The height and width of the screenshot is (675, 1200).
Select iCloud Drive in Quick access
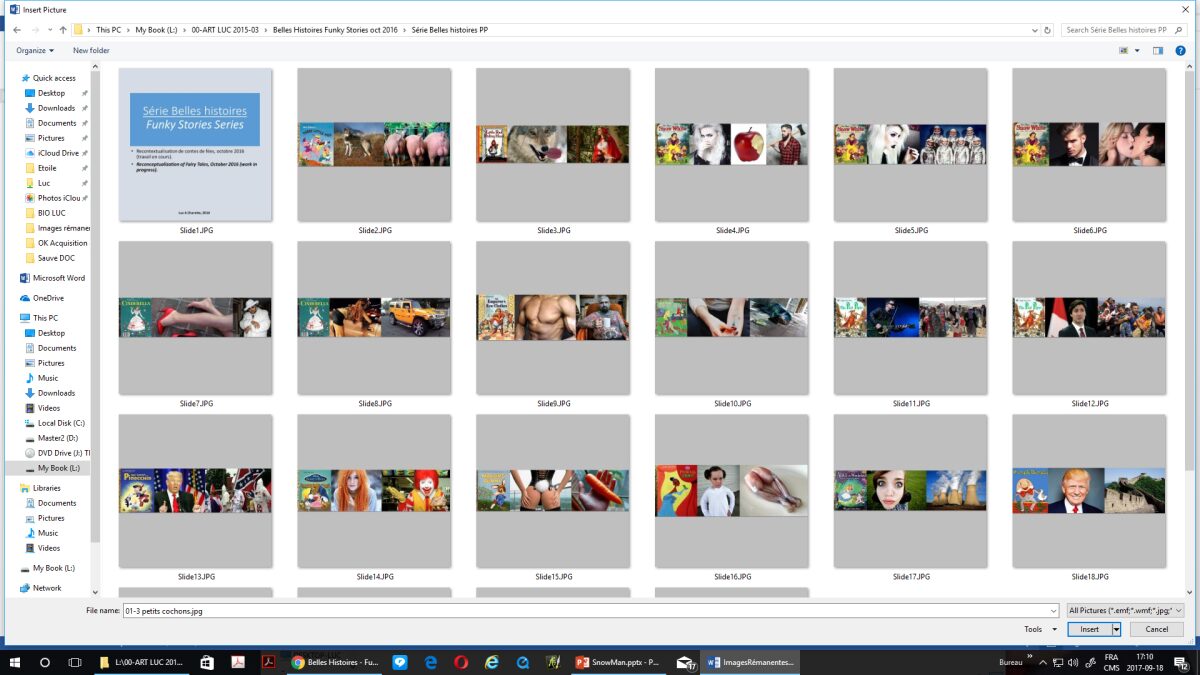[57, 153]
